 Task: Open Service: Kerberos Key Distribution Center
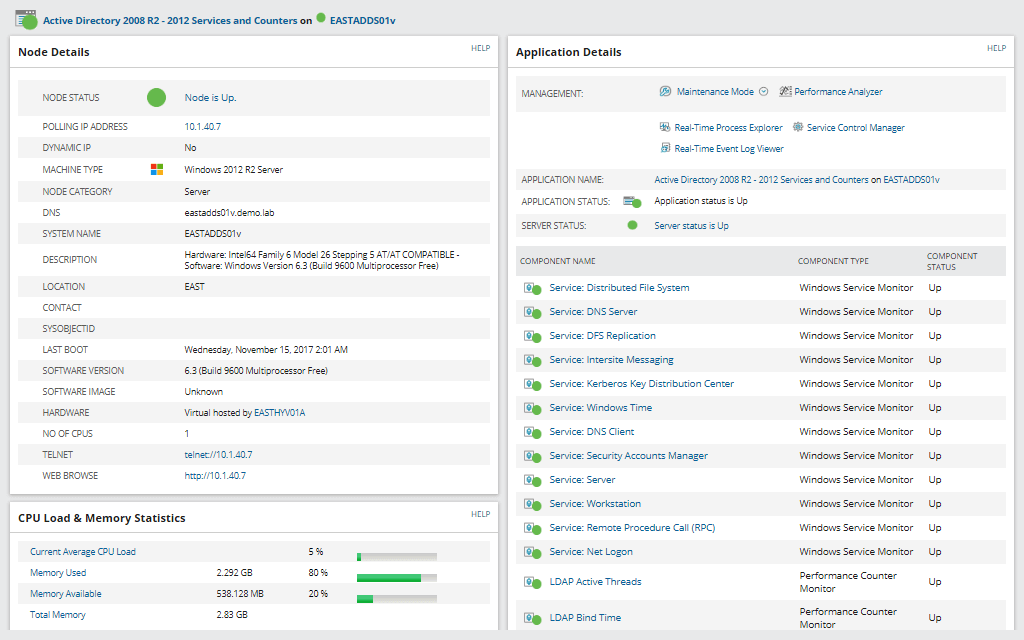641,384
